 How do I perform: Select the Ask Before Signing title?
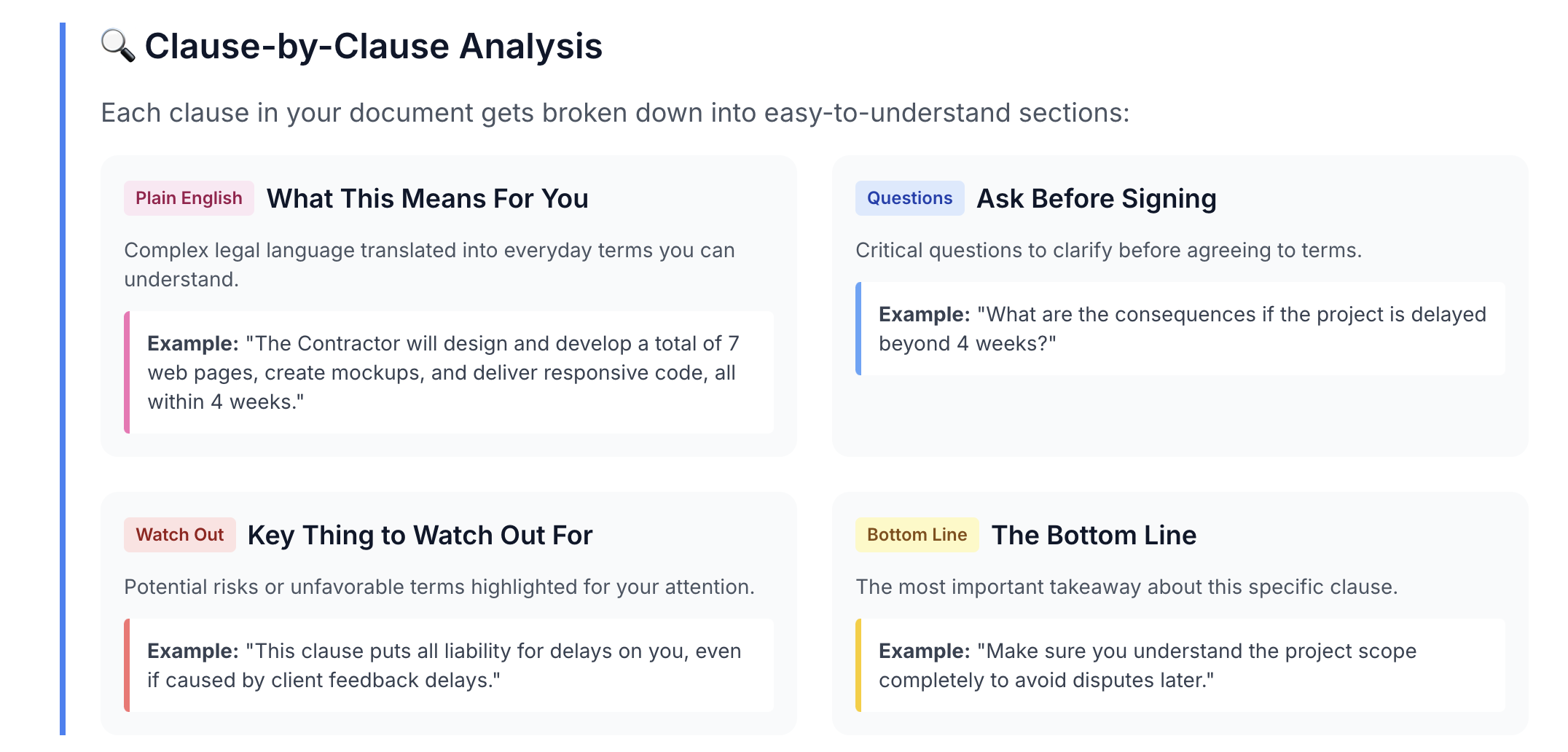click(x=1097, y=199)
